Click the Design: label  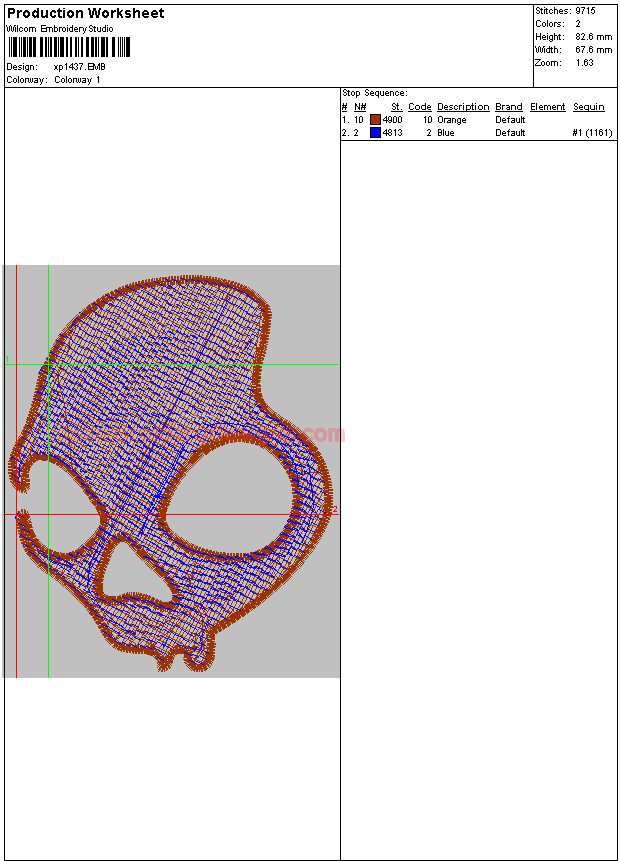pos(22,66)
